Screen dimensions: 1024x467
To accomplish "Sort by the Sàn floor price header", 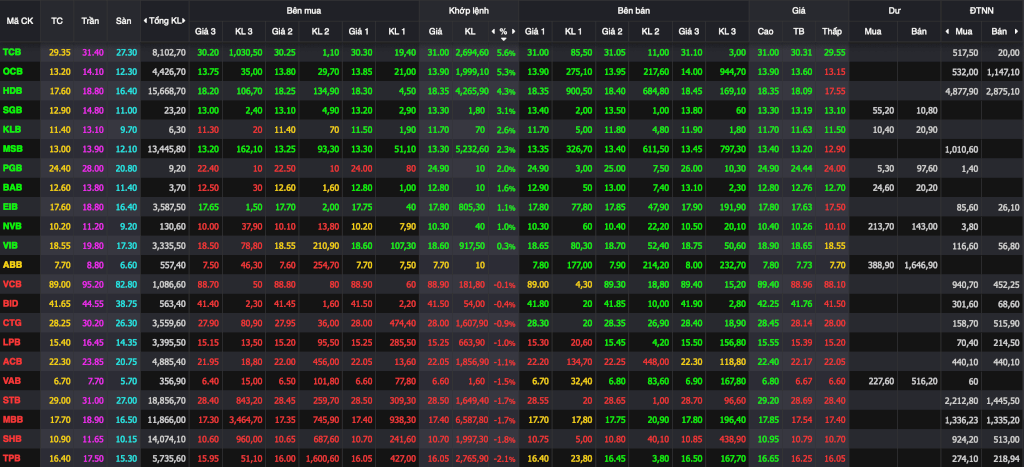I will point(123,21).
